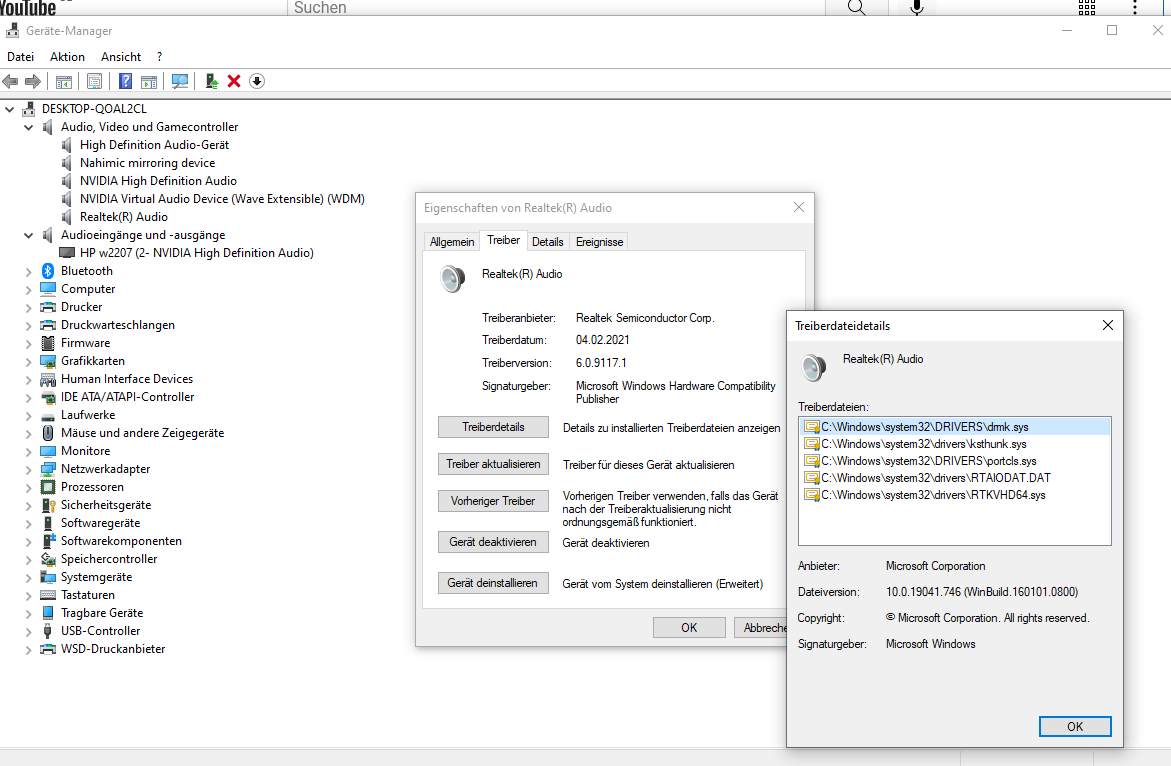The image size is (1171, 766).
Task: Click the Vorheriger Treiber button
Action: tap(493, 501)
